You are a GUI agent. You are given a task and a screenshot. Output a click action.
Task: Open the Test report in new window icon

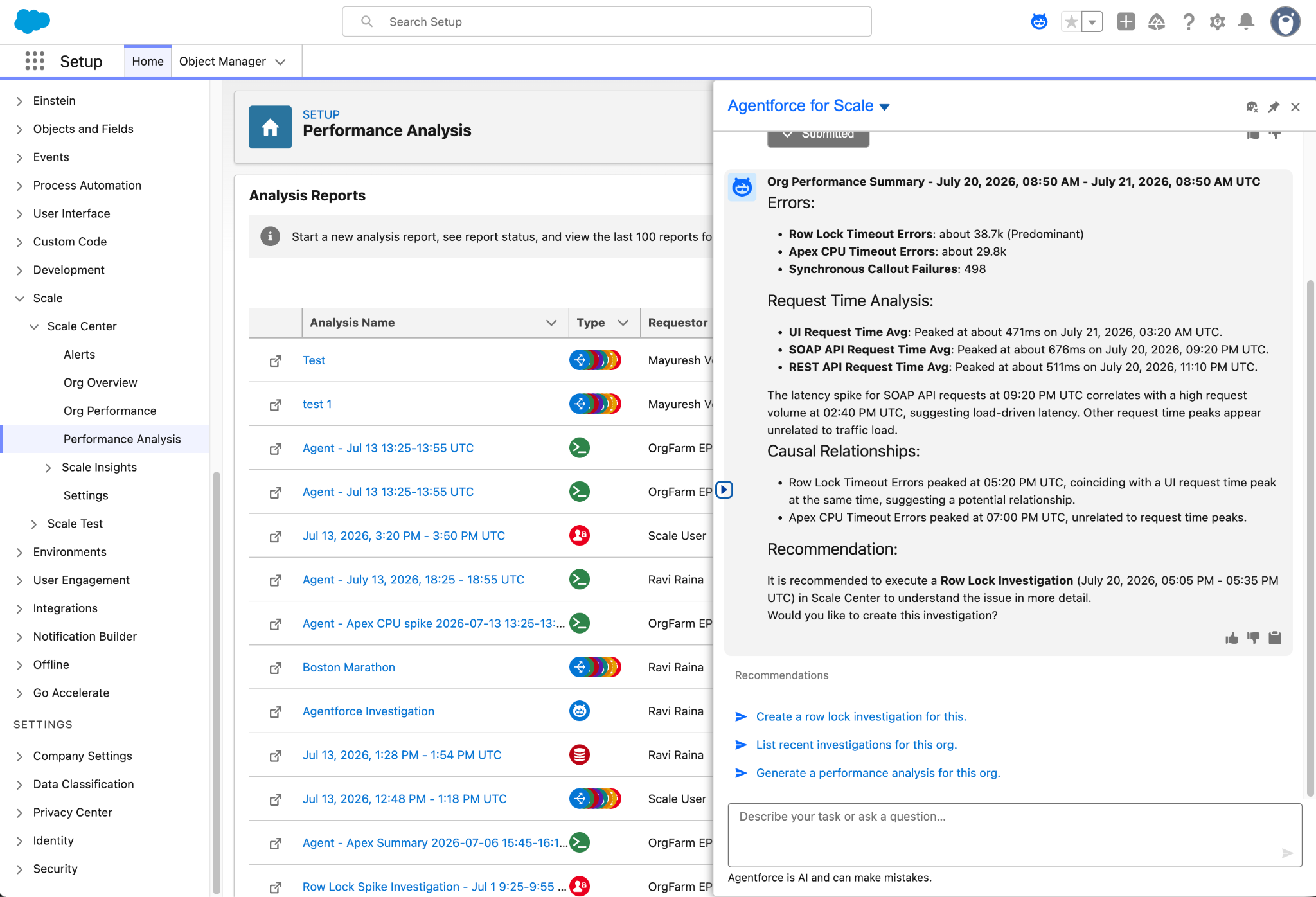coord(276,361)
